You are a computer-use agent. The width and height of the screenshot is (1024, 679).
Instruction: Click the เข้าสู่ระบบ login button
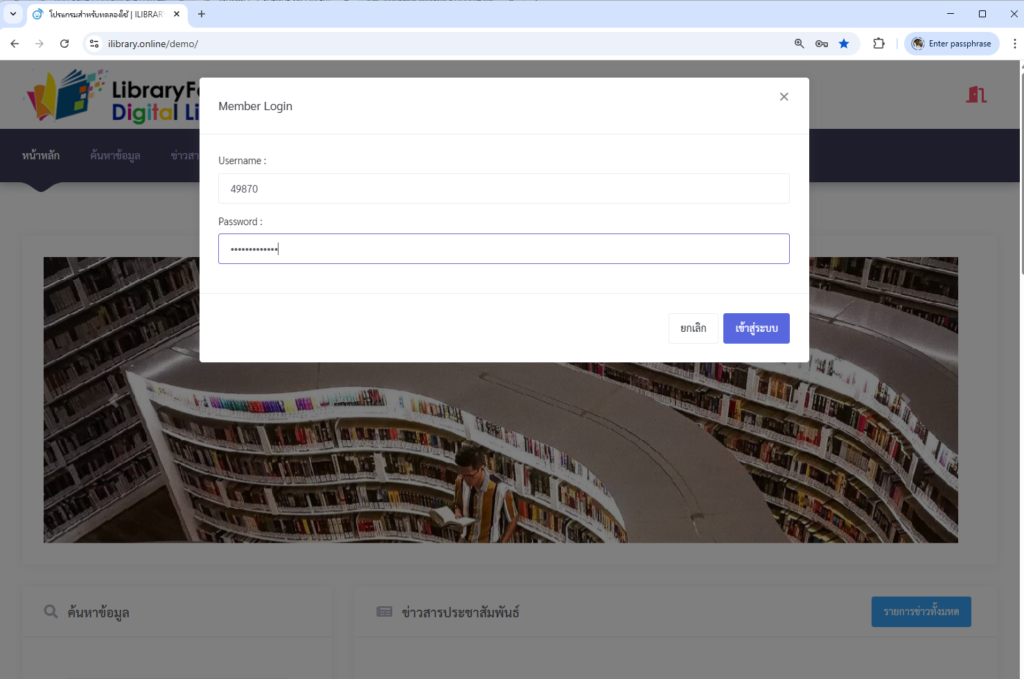756,328
